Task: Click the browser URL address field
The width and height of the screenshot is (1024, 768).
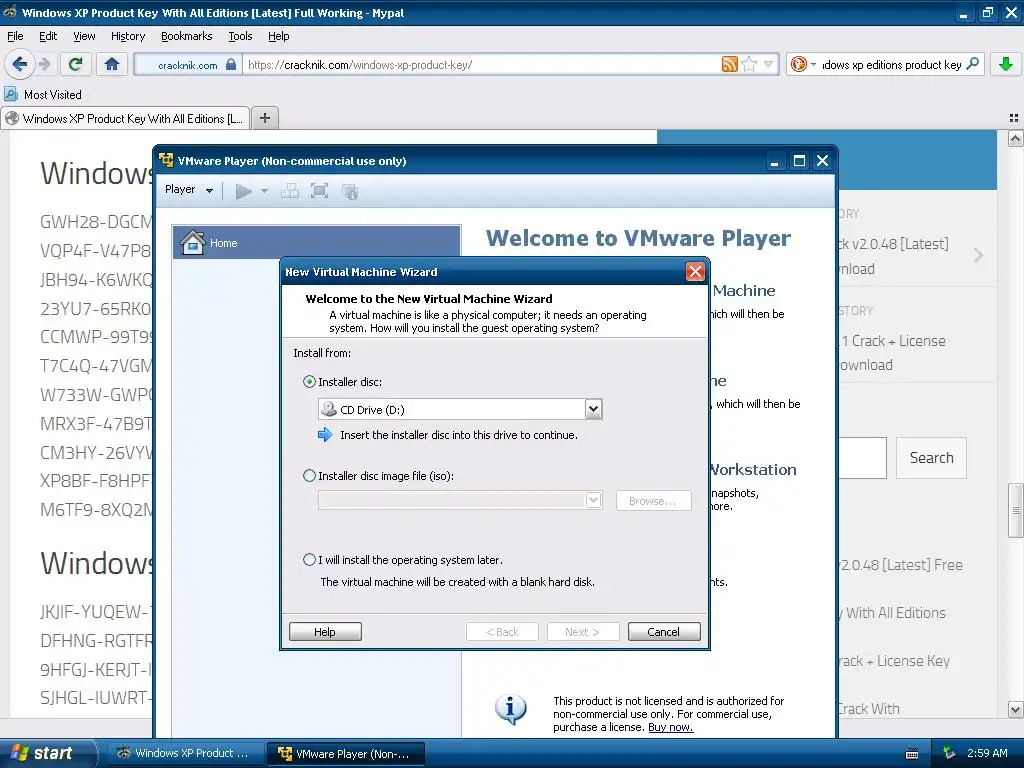Action: pos(481,65)
